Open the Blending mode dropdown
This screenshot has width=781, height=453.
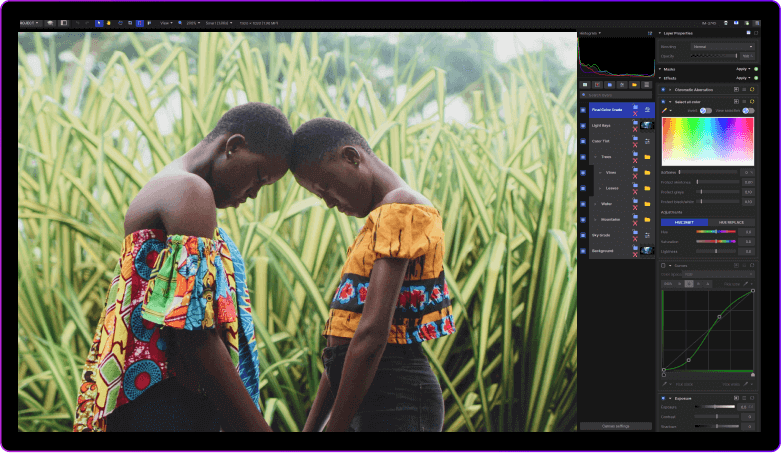coord(723,46)
